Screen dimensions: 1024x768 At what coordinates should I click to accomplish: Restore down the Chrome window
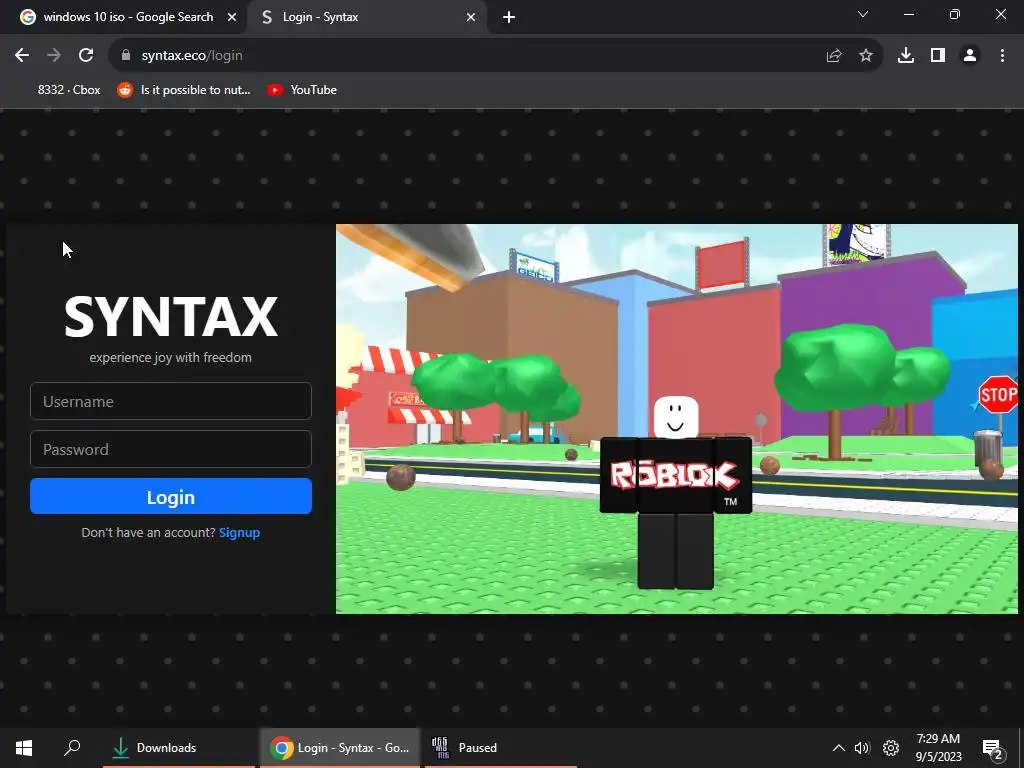click(x=955, y=14)
